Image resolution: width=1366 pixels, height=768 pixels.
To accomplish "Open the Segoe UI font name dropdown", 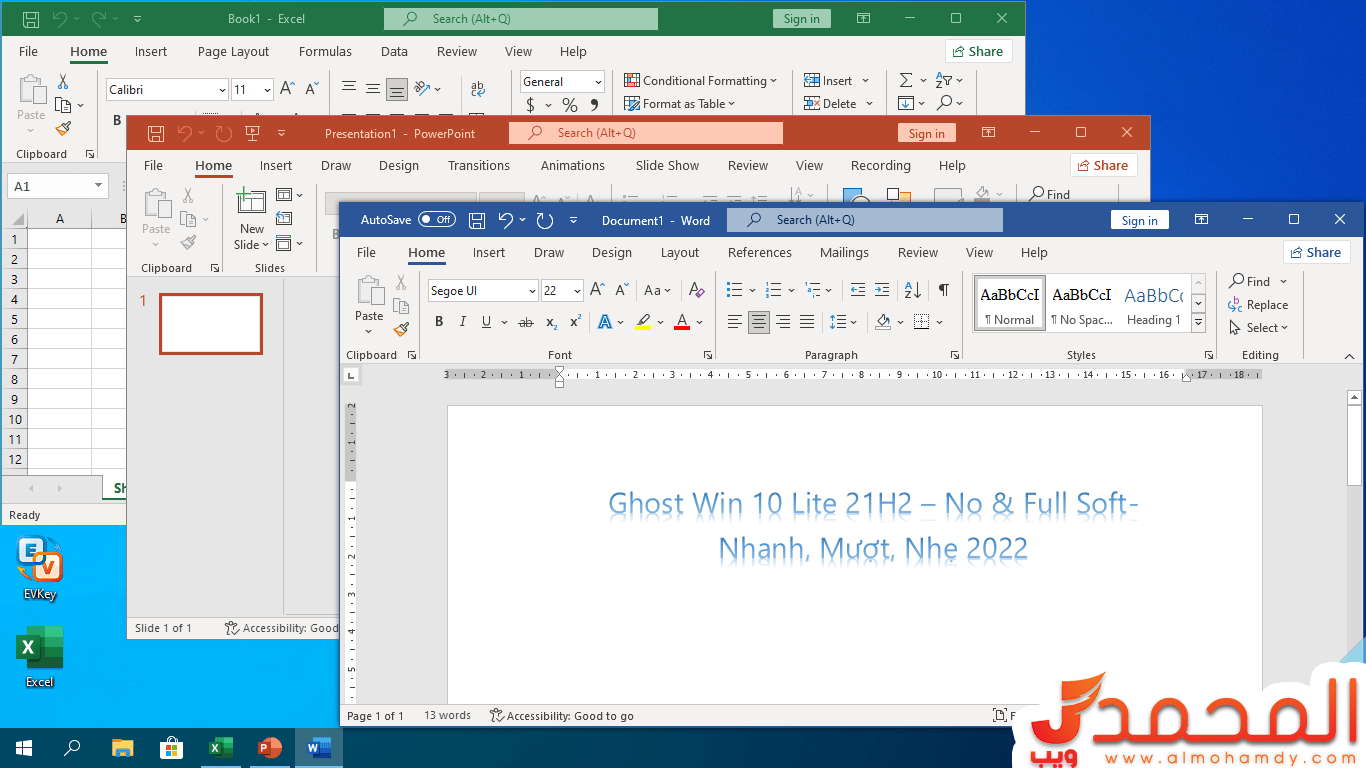I will click(x=532, y=291).
